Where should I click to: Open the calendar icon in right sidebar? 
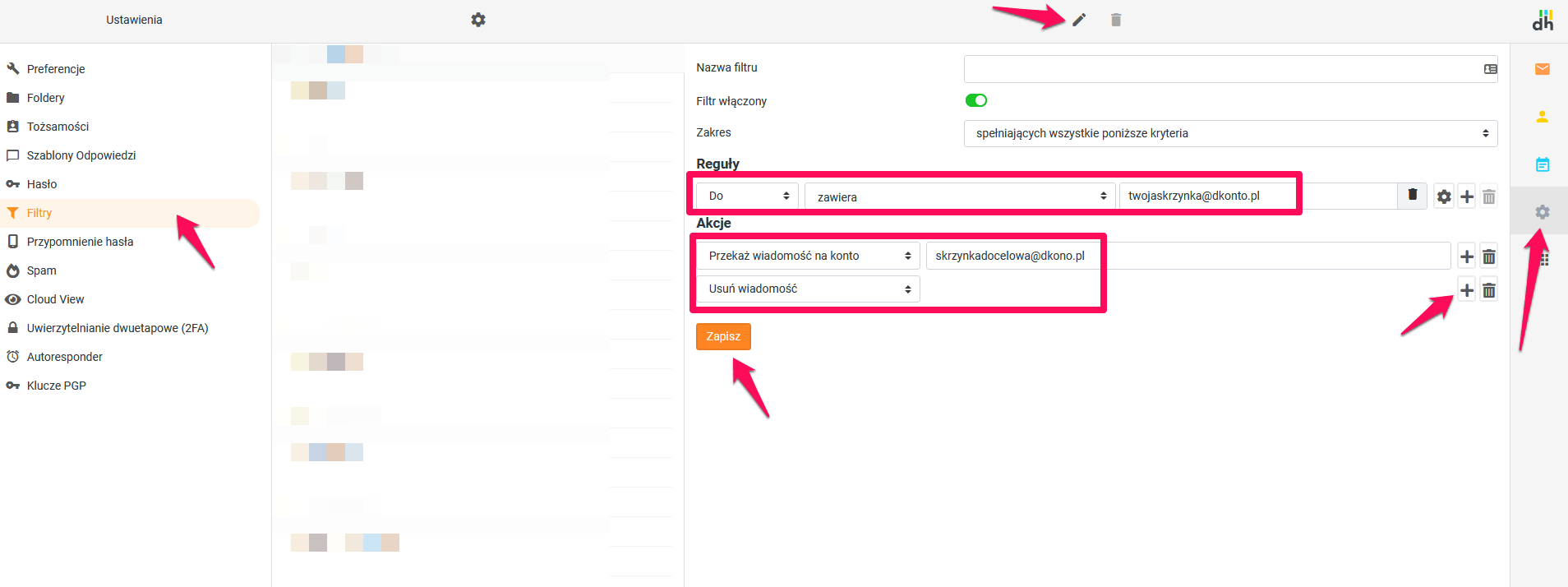tap(1543, 164)
